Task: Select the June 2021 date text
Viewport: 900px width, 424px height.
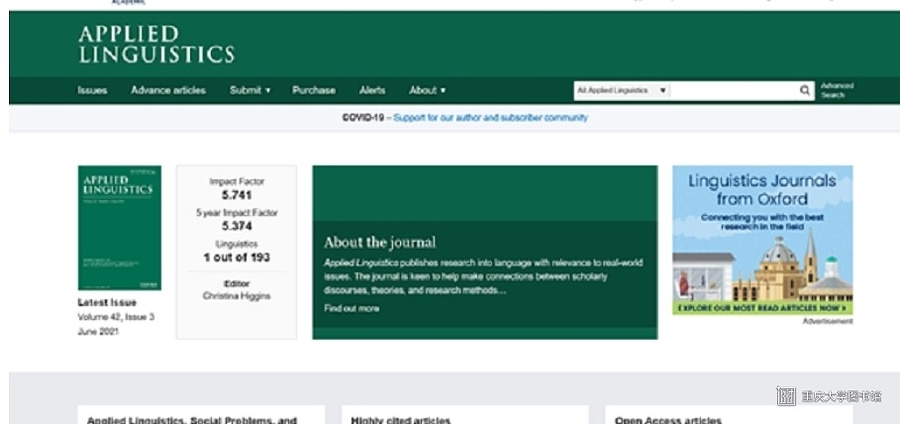Action: coord(98,332)
